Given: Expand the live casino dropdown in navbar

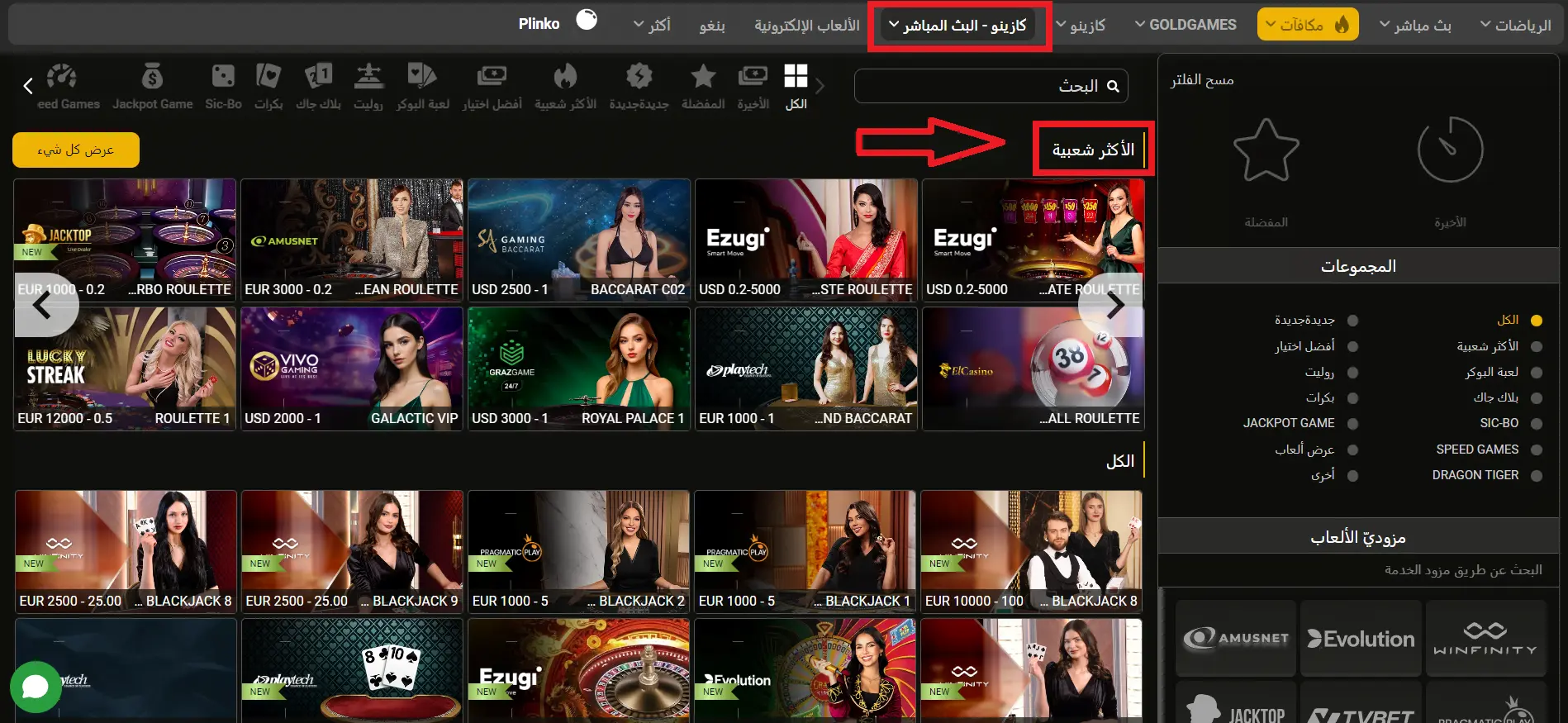Looking at the screenshot, I should 958,26.
